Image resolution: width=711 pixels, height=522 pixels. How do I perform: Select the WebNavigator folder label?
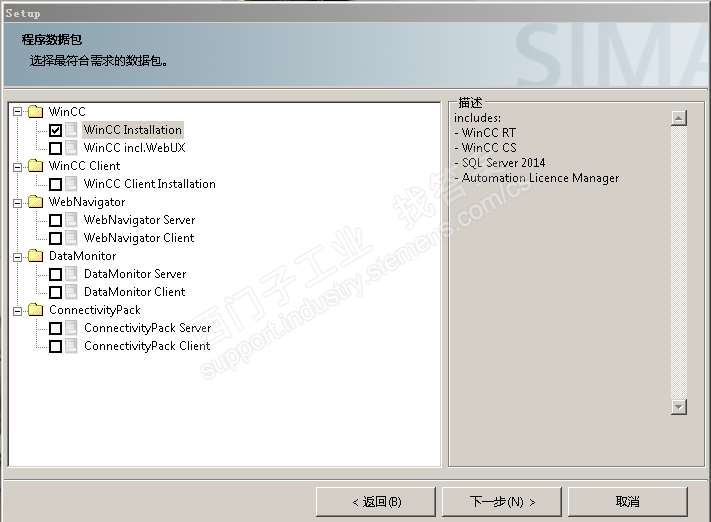point(87,202)
